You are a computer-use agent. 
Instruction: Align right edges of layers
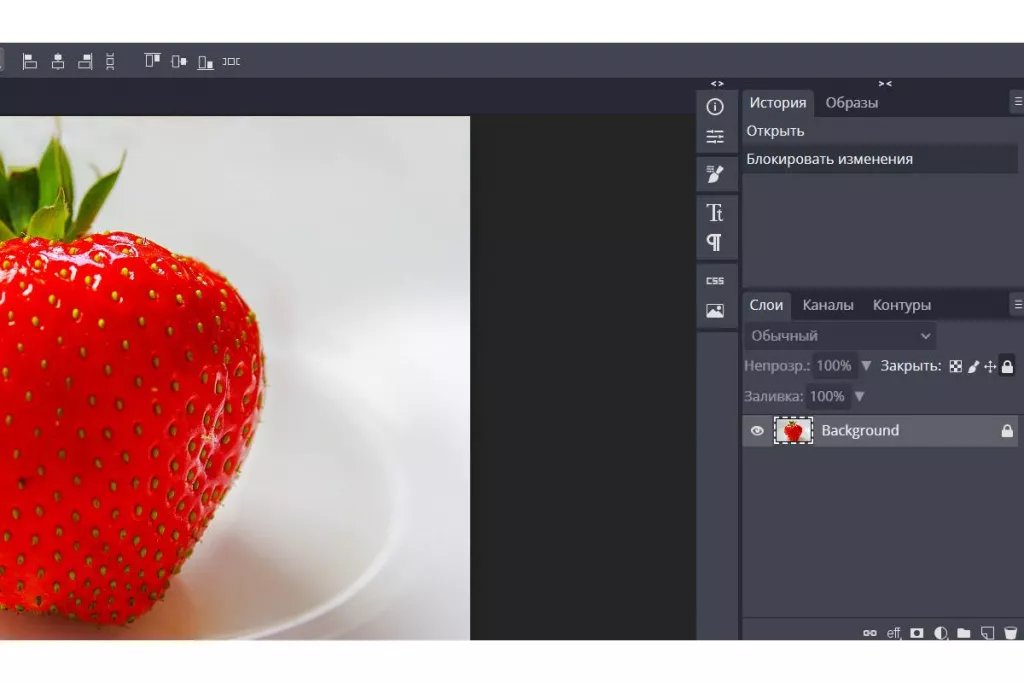tap(85, 61)
